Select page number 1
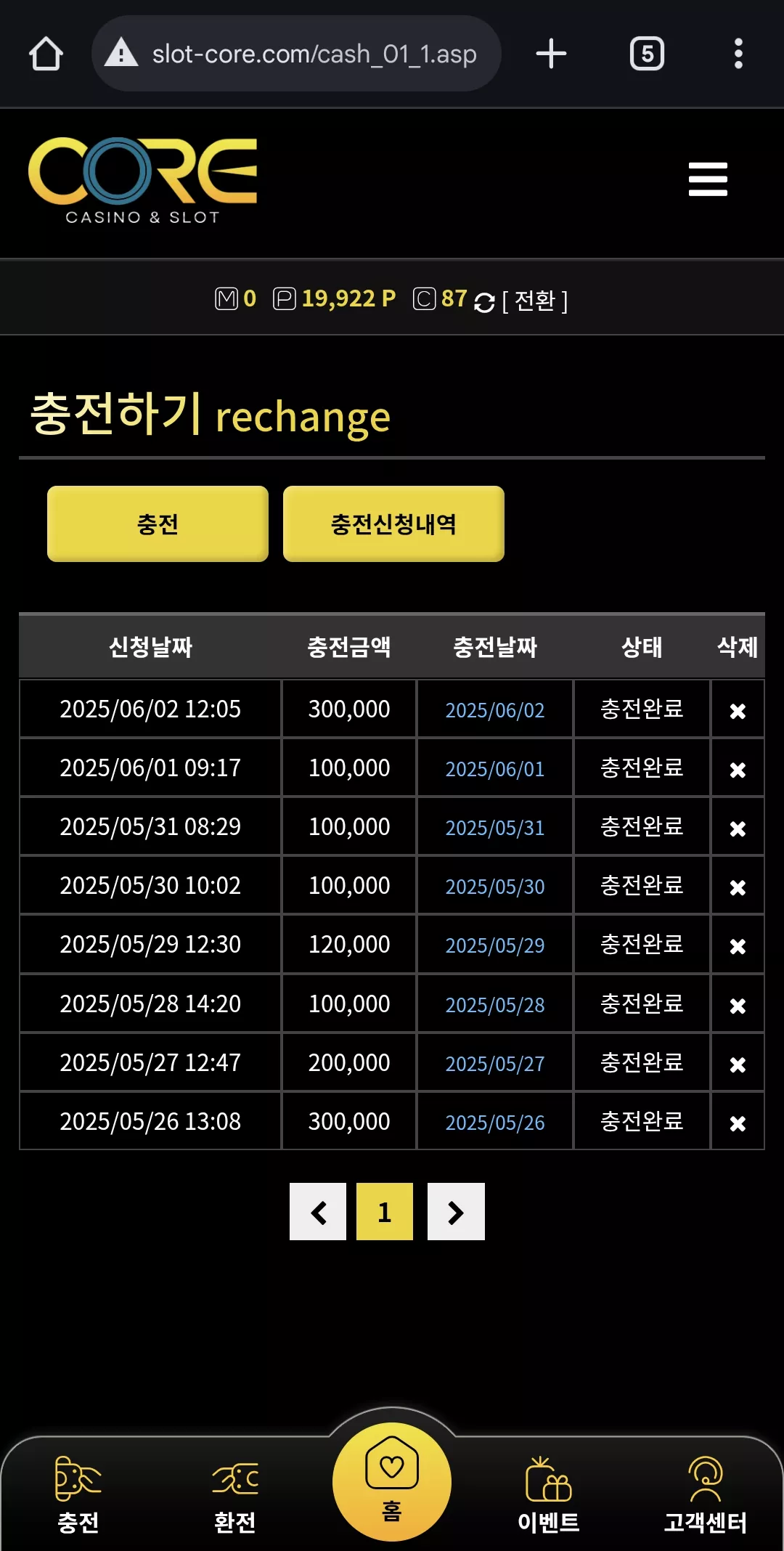Screen dimensions: 784x1551 (385, 1211)
